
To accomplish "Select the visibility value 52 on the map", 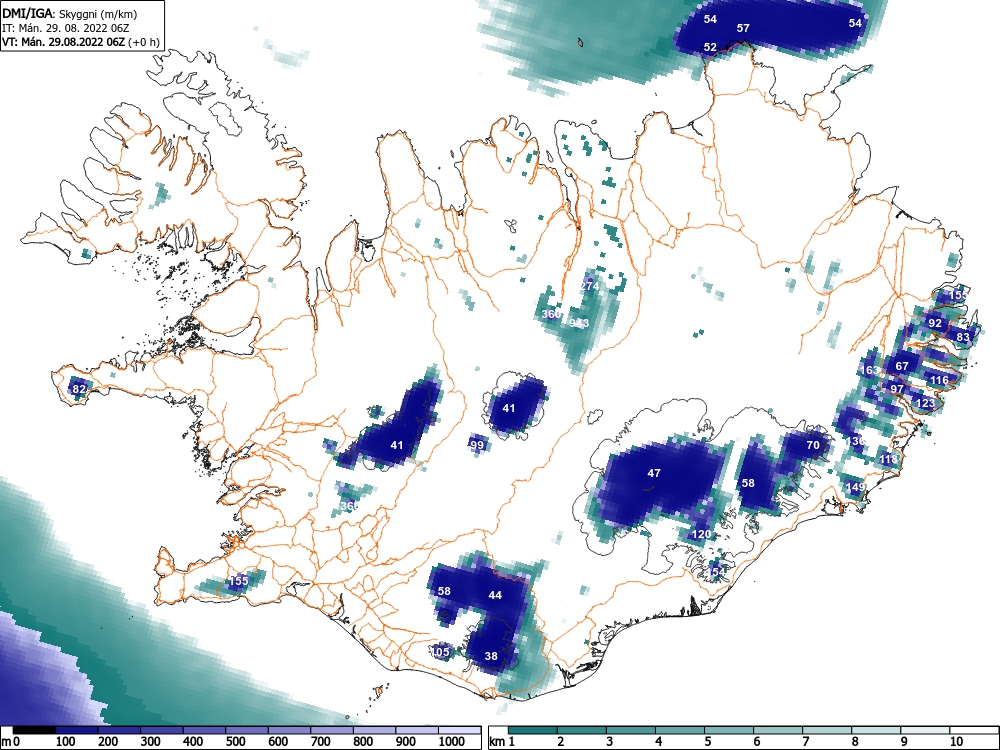I will tap(710, 47).
